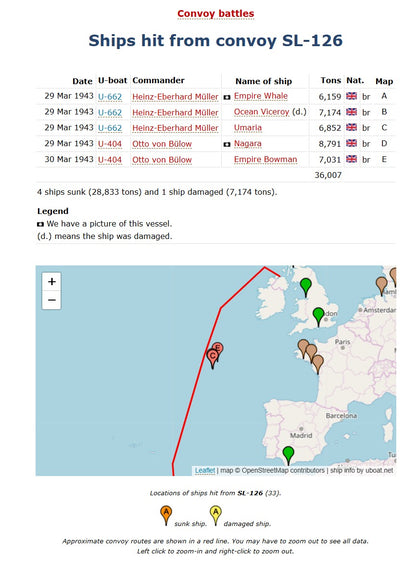The height and width of the screenshot is (577, 416).
Task: Open the Convoy battles link
Action: point(216,14)
